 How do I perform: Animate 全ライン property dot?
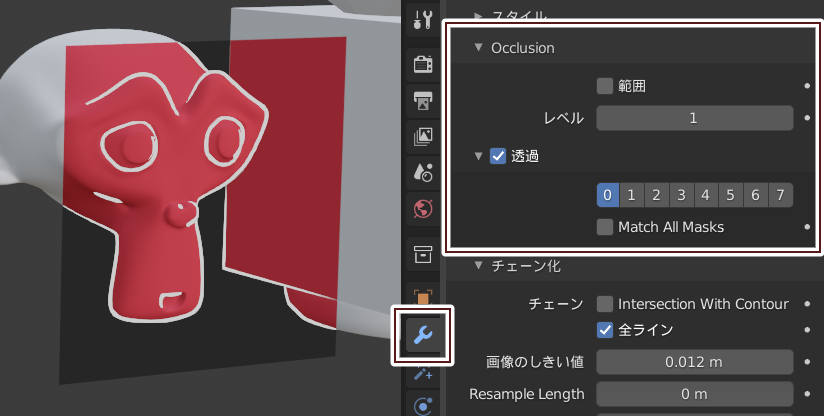pos(808,330)
